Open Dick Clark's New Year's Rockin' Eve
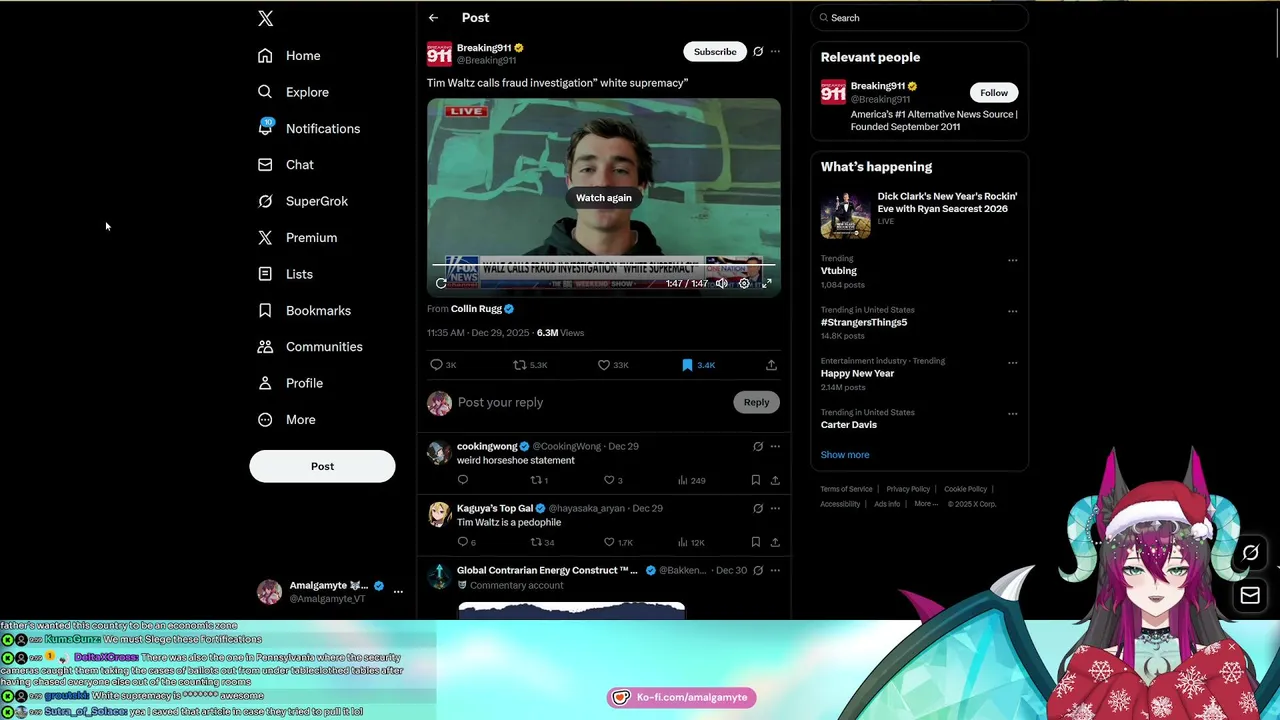The width and height of the screenshot is (1280, 720). pos(919,213)
